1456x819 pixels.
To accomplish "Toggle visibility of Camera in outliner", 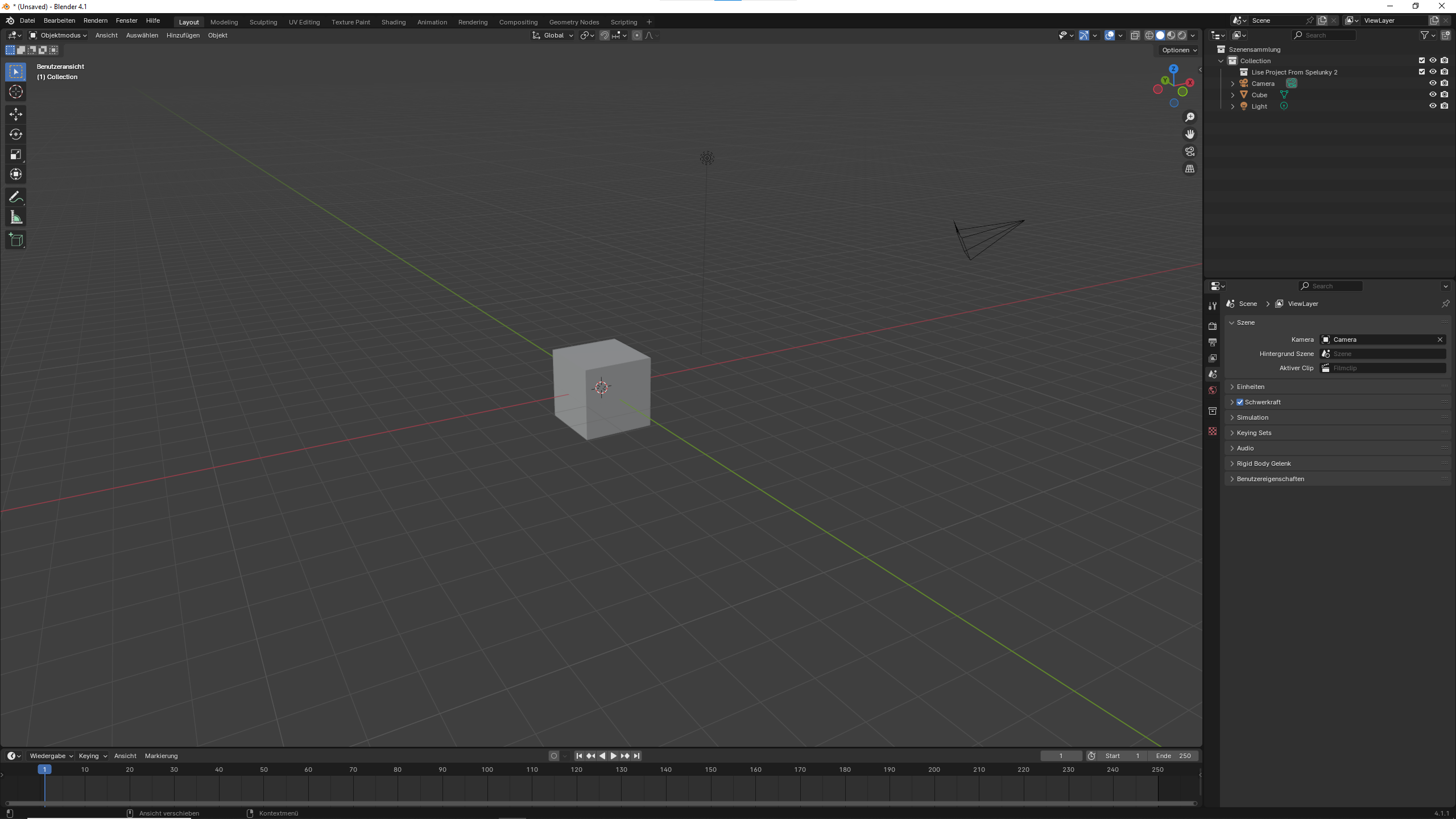I will tap(1433, 83).
